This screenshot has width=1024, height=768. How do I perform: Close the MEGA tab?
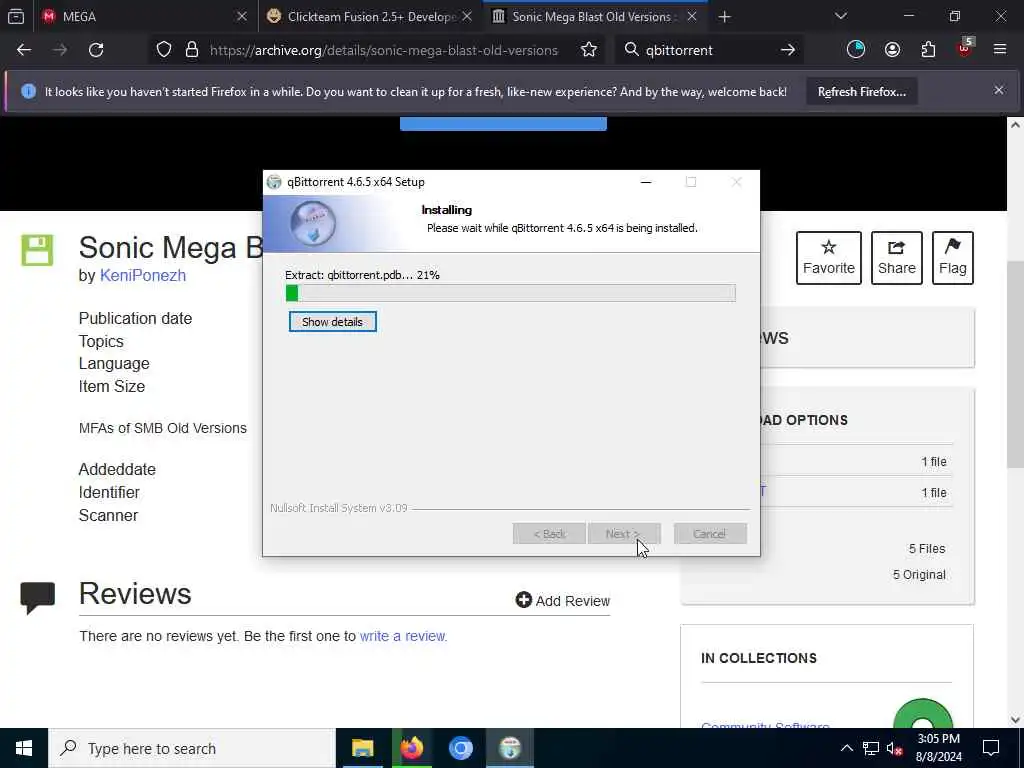click(242, 16)
